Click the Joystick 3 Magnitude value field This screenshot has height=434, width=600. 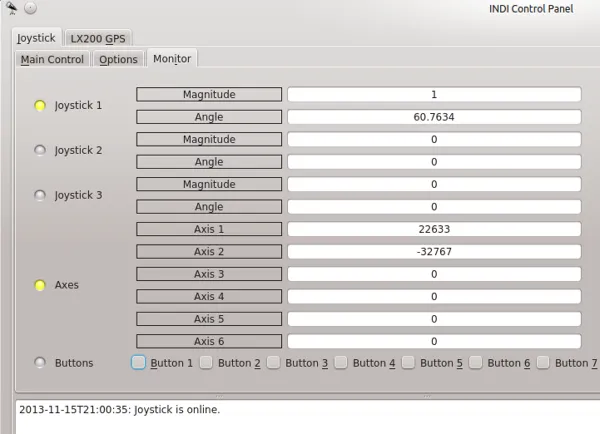tap(434, 184)
